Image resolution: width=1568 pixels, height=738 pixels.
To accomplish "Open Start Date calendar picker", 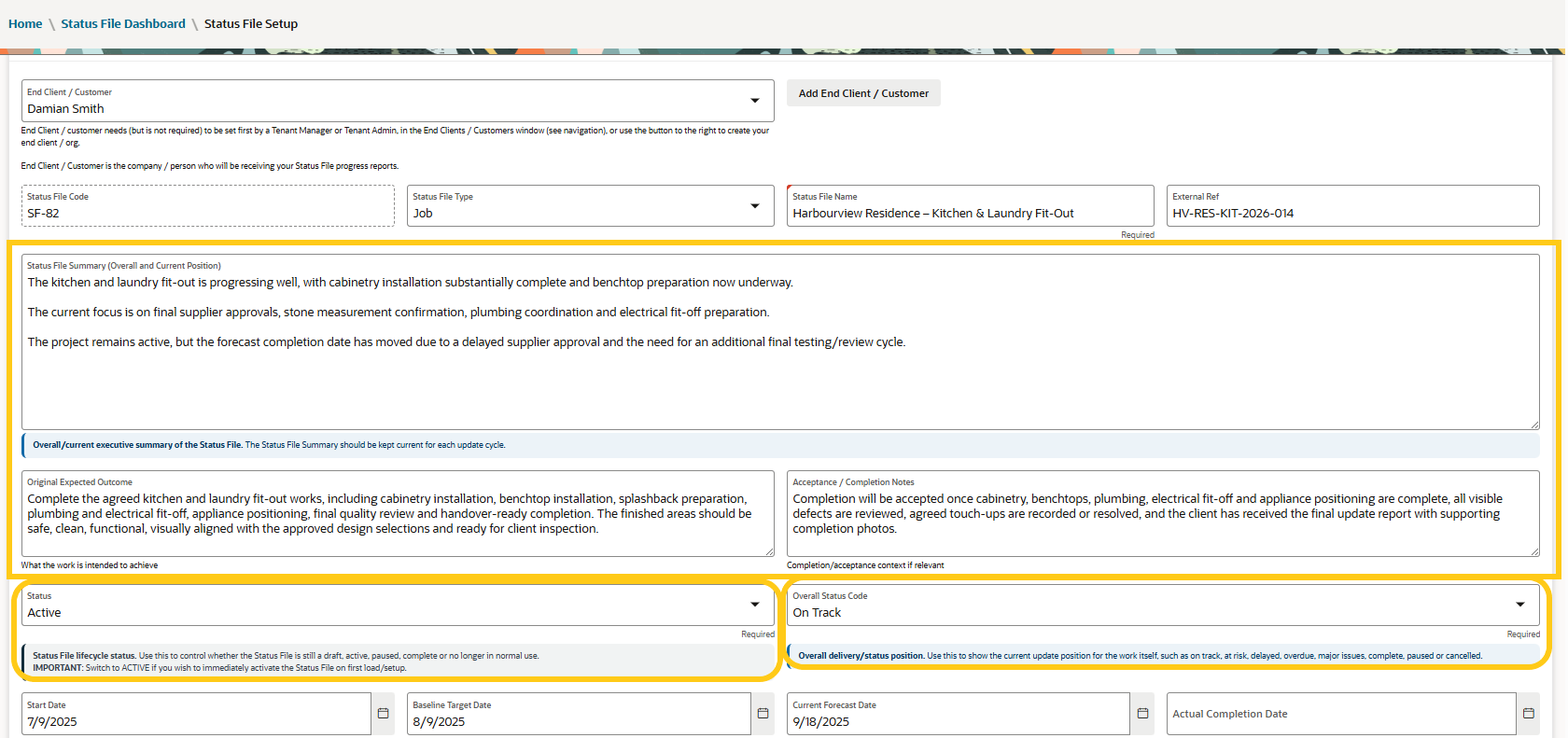I will [383, 714].
